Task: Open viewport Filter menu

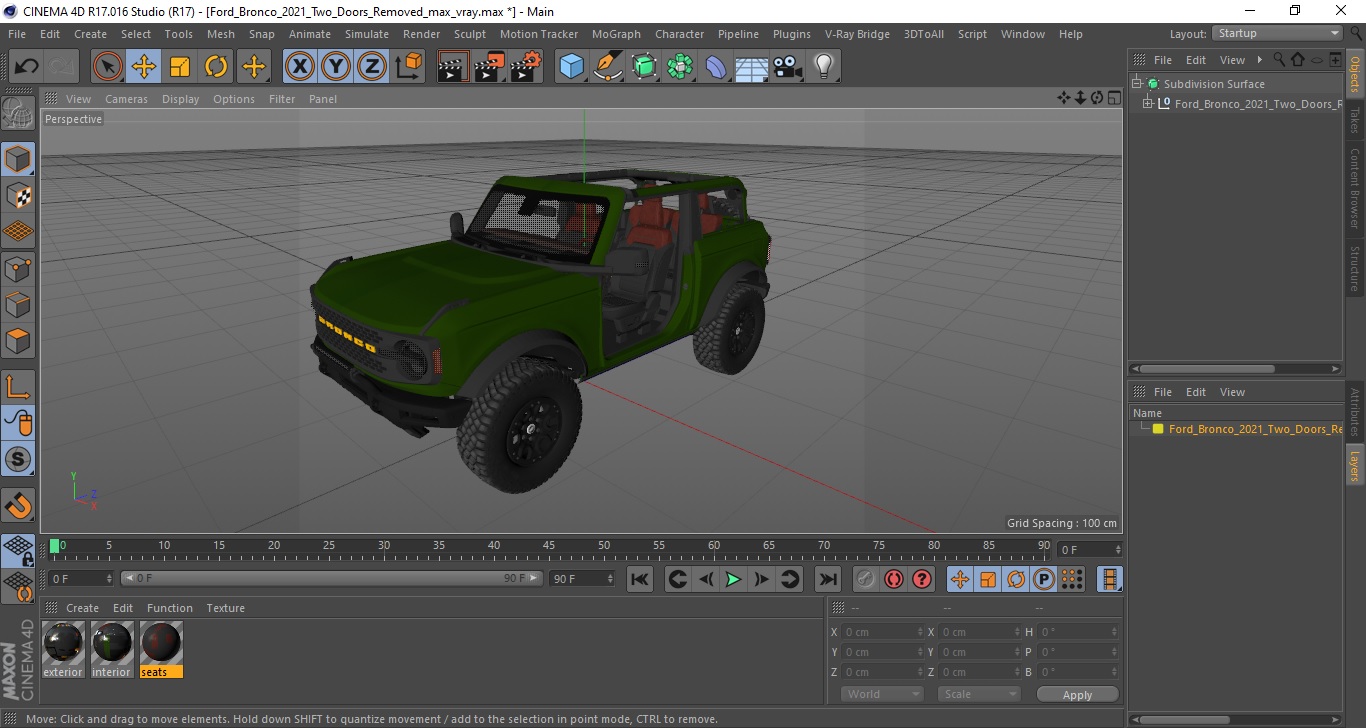Action: pyautogui.click(x=282, y=99)
